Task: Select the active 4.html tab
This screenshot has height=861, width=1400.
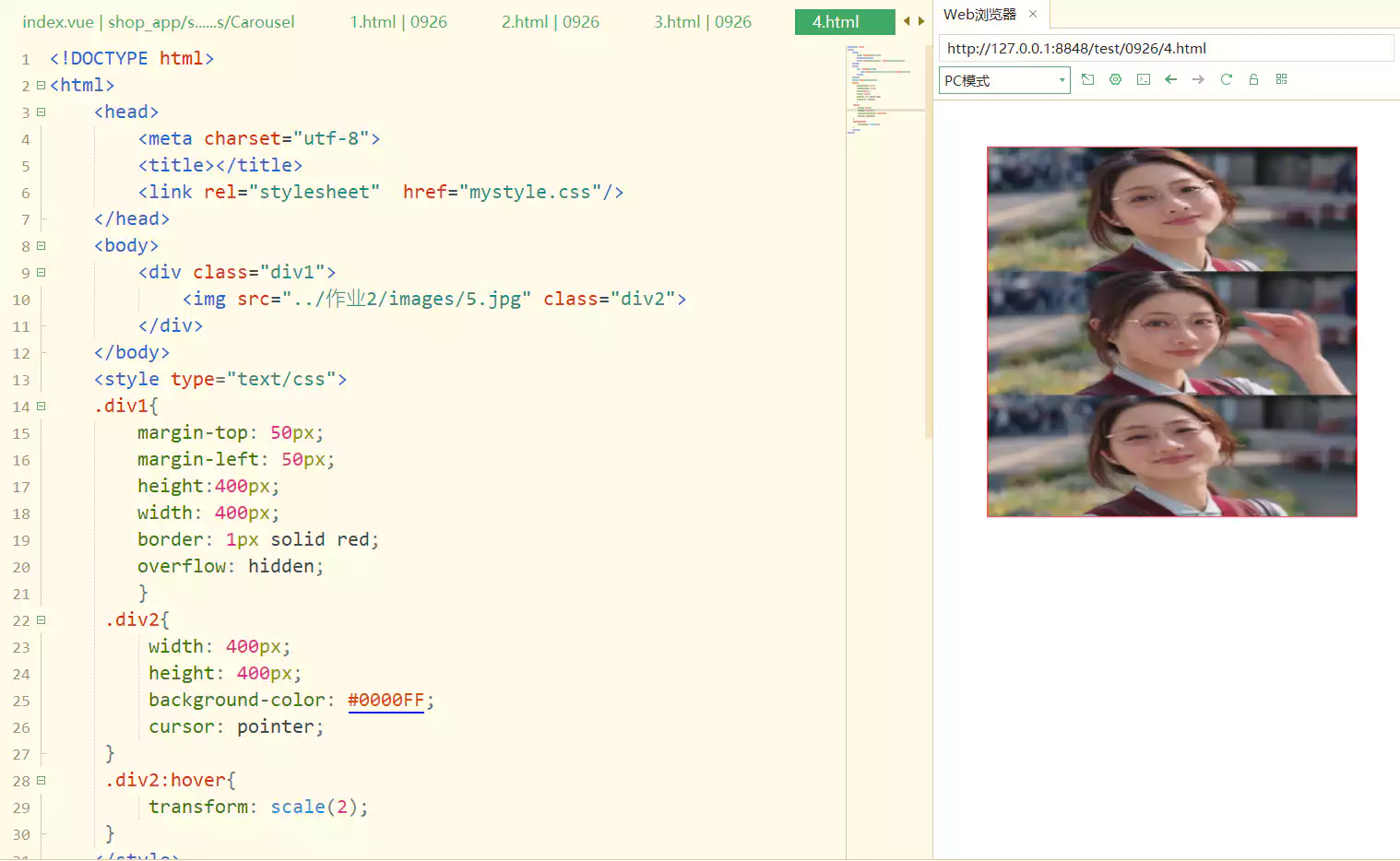Action: pyautogui.click(x=845, y=21)
